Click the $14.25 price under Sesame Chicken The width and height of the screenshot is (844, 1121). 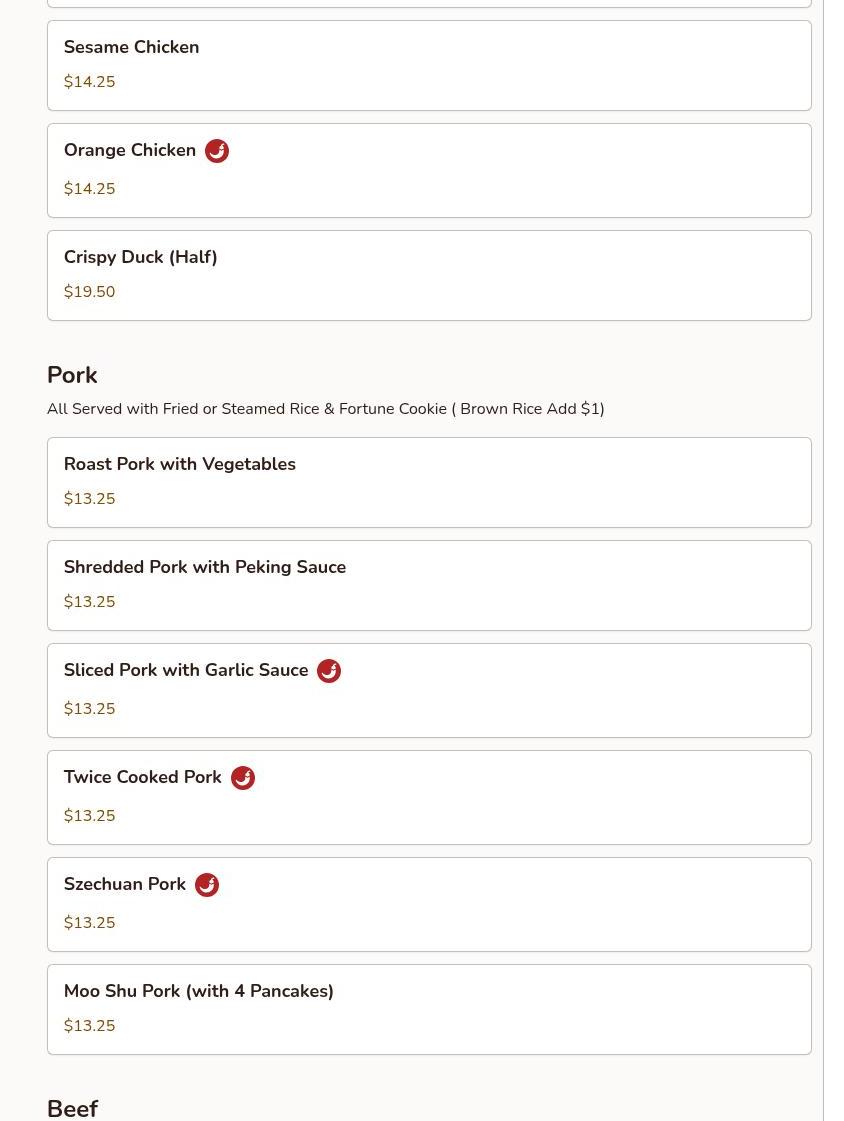pos(90,82)
